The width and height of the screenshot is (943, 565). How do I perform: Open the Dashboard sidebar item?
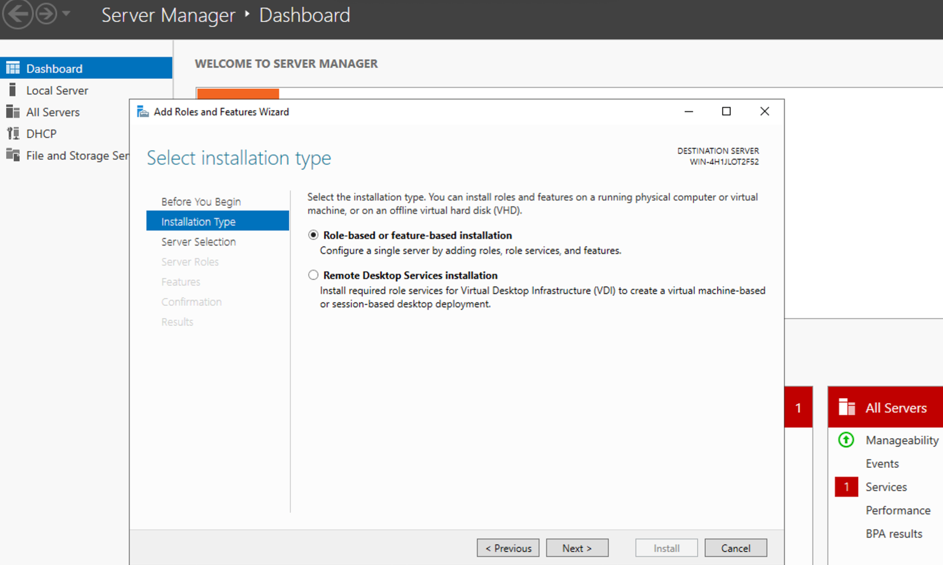(86, 68)
